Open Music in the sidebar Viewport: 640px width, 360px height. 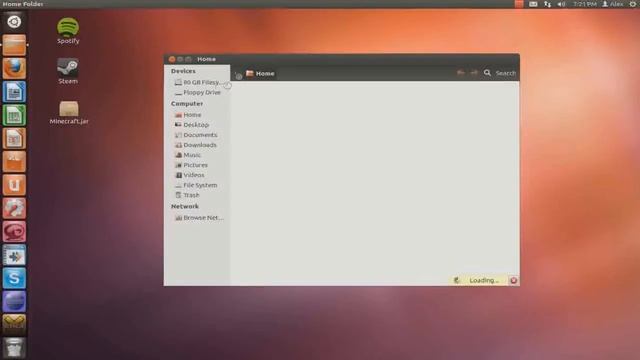click(188, 155)
